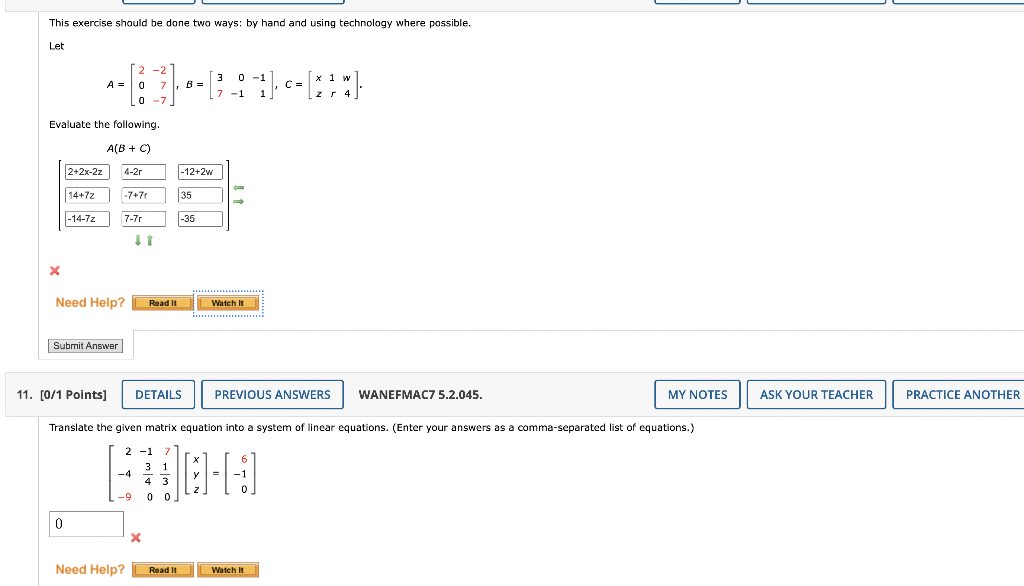The image size is (1024, 586).
Task: Click the green up arrow to remove a row
Action: tap(150, 238)
